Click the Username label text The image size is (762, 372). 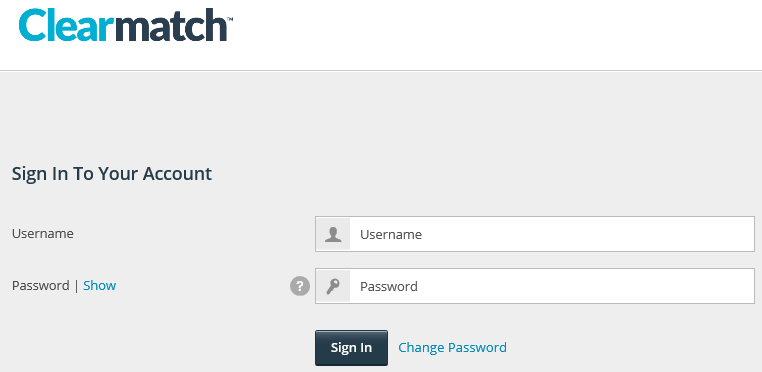(43, 234)
